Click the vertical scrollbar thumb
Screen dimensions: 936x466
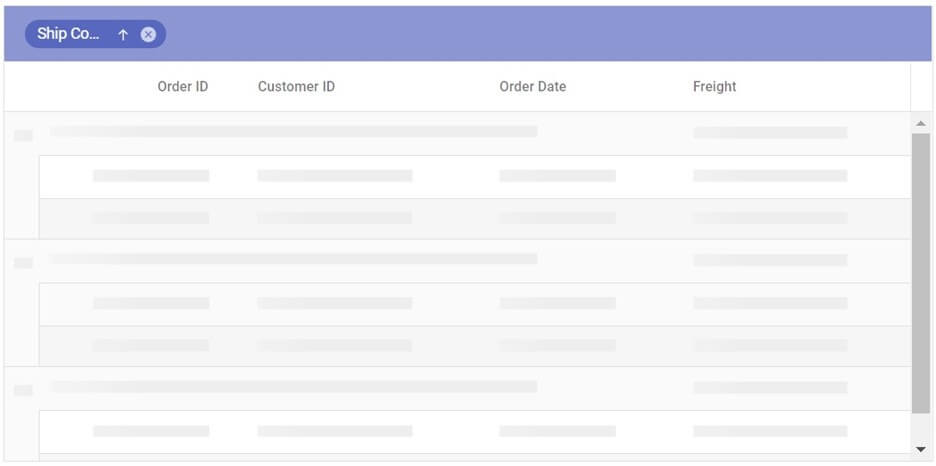click(920, 270)
